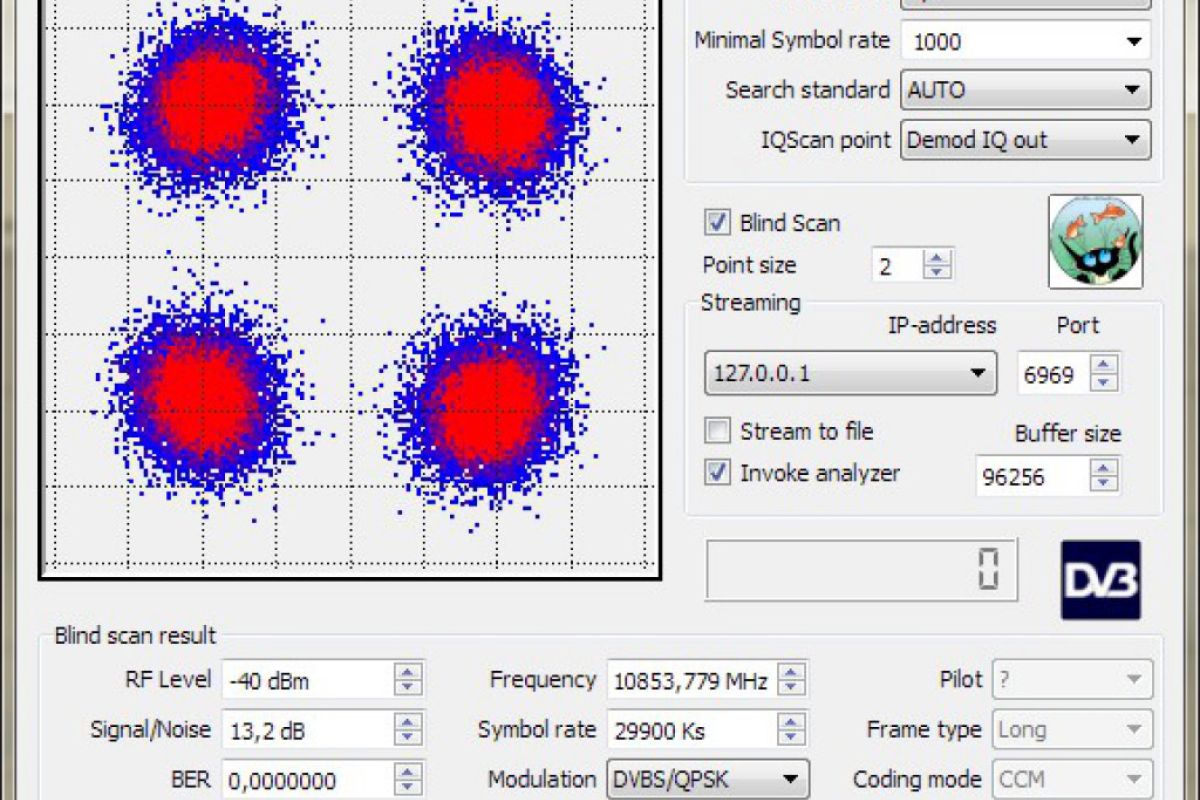This screenshot has width=1200, height=800.
Task: Toggle the Blind Scan checkbox
Action: [717, 223]
